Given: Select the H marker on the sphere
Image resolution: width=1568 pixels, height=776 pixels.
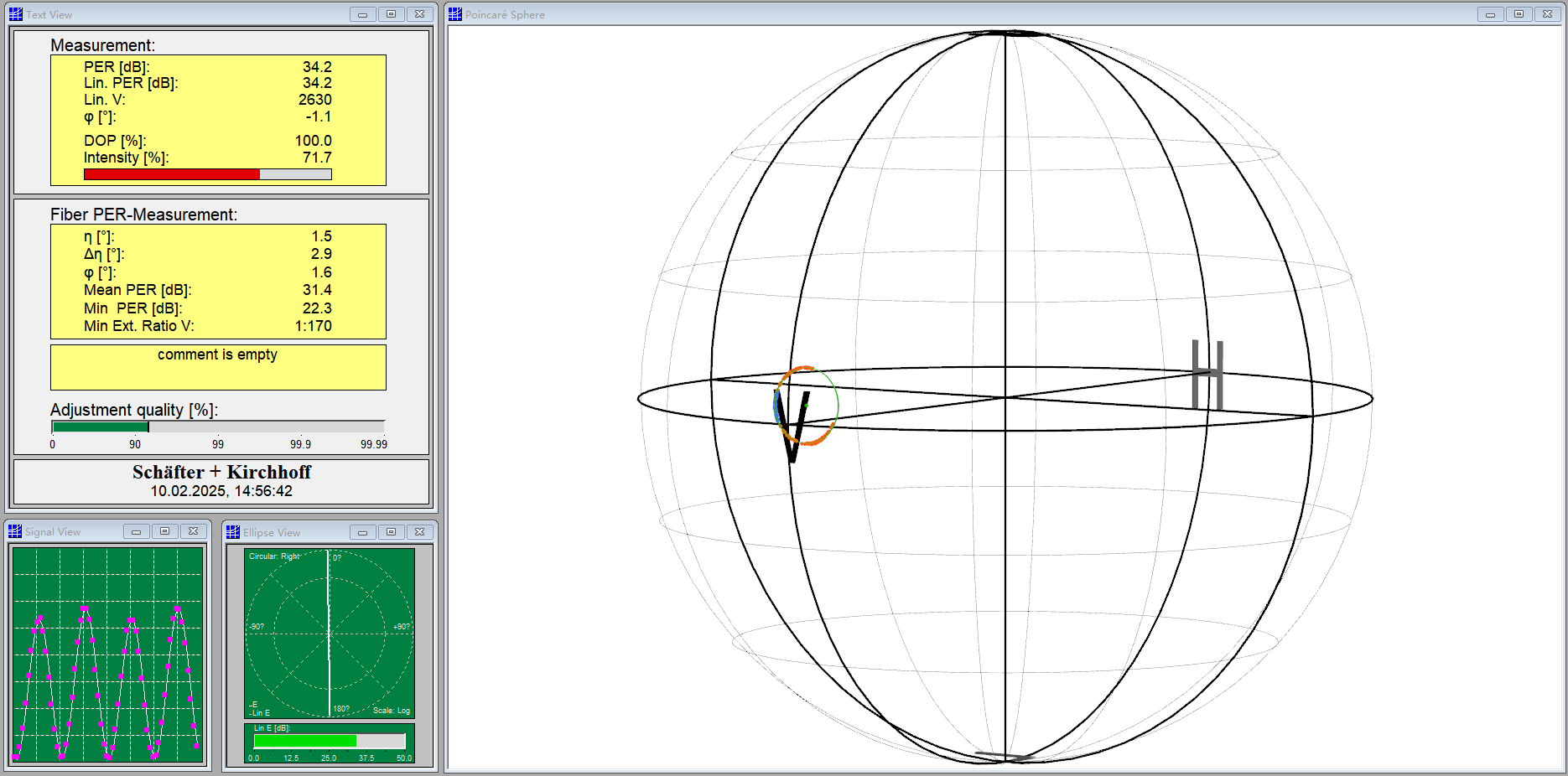Looking at the screenshot, I should tap(1207, 375).
